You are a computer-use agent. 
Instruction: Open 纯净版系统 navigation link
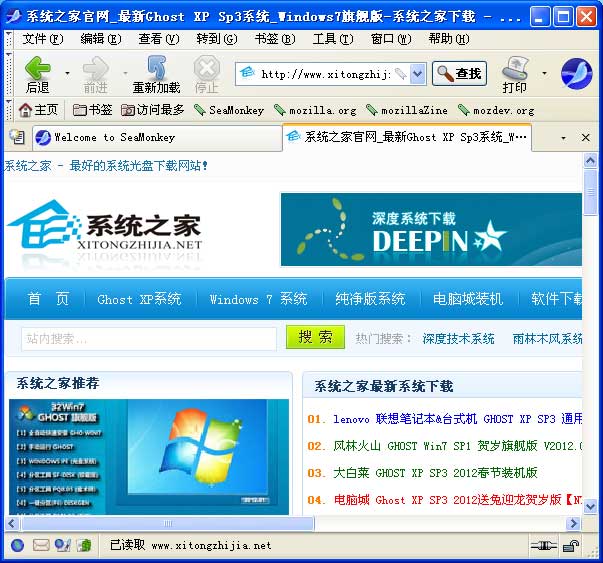(370, 299)
